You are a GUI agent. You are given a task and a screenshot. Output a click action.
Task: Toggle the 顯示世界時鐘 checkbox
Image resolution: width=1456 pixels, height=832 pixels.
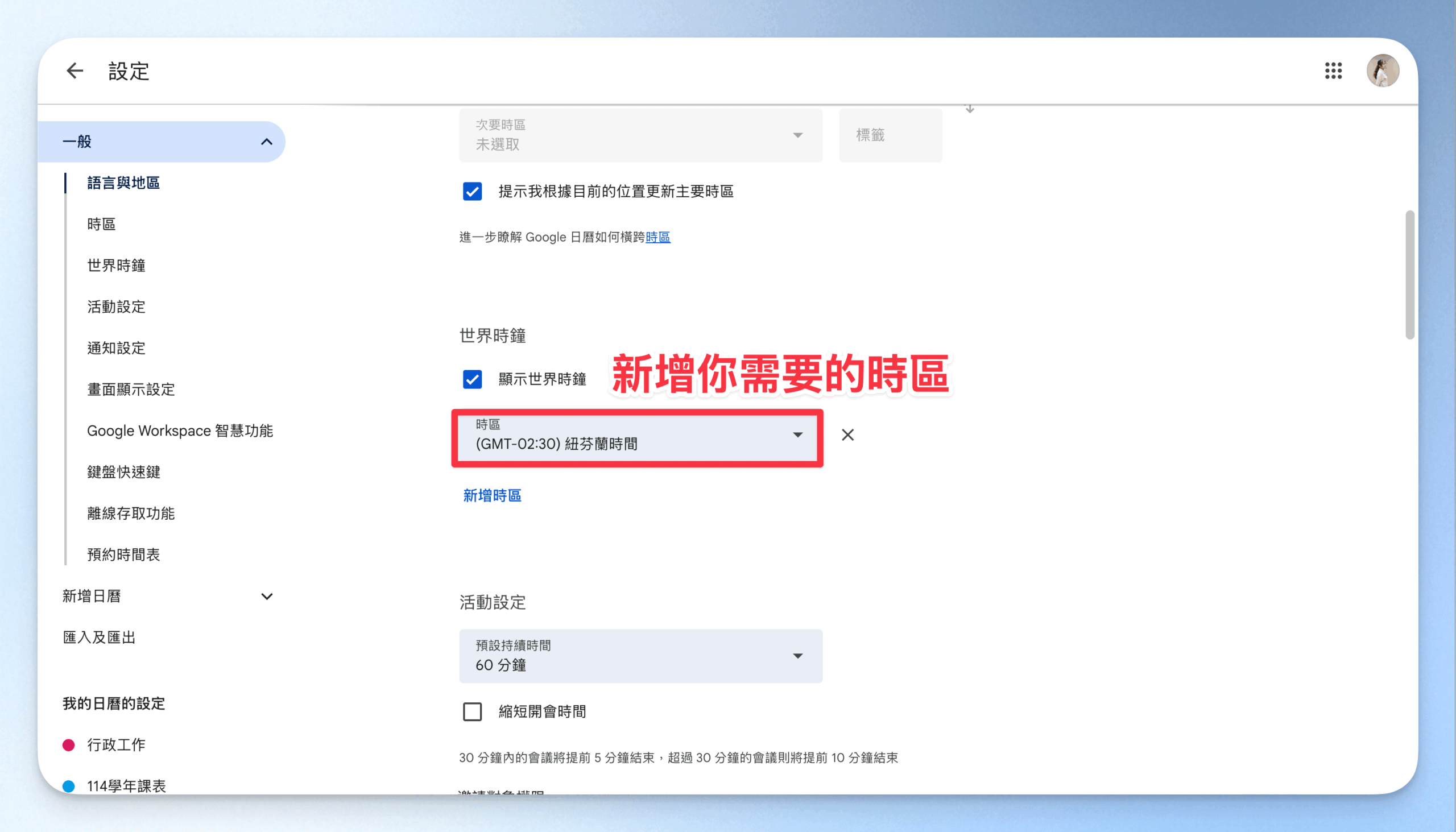coord(472,379)
